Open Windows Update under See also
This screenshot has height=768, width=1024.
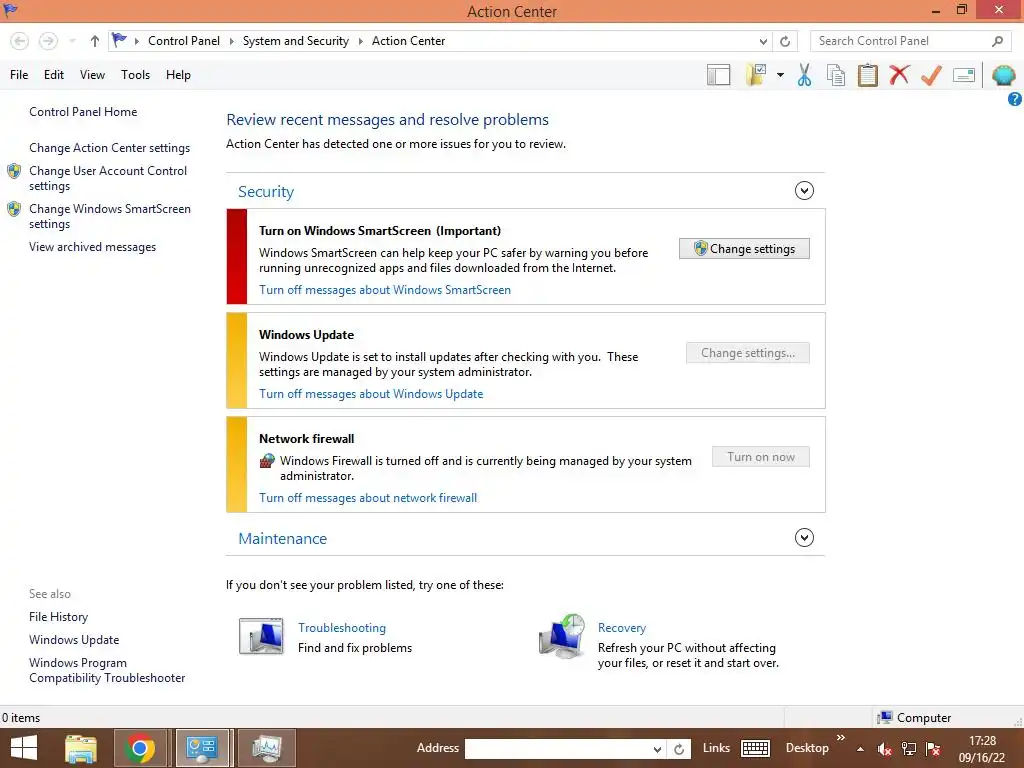point(74,639)
